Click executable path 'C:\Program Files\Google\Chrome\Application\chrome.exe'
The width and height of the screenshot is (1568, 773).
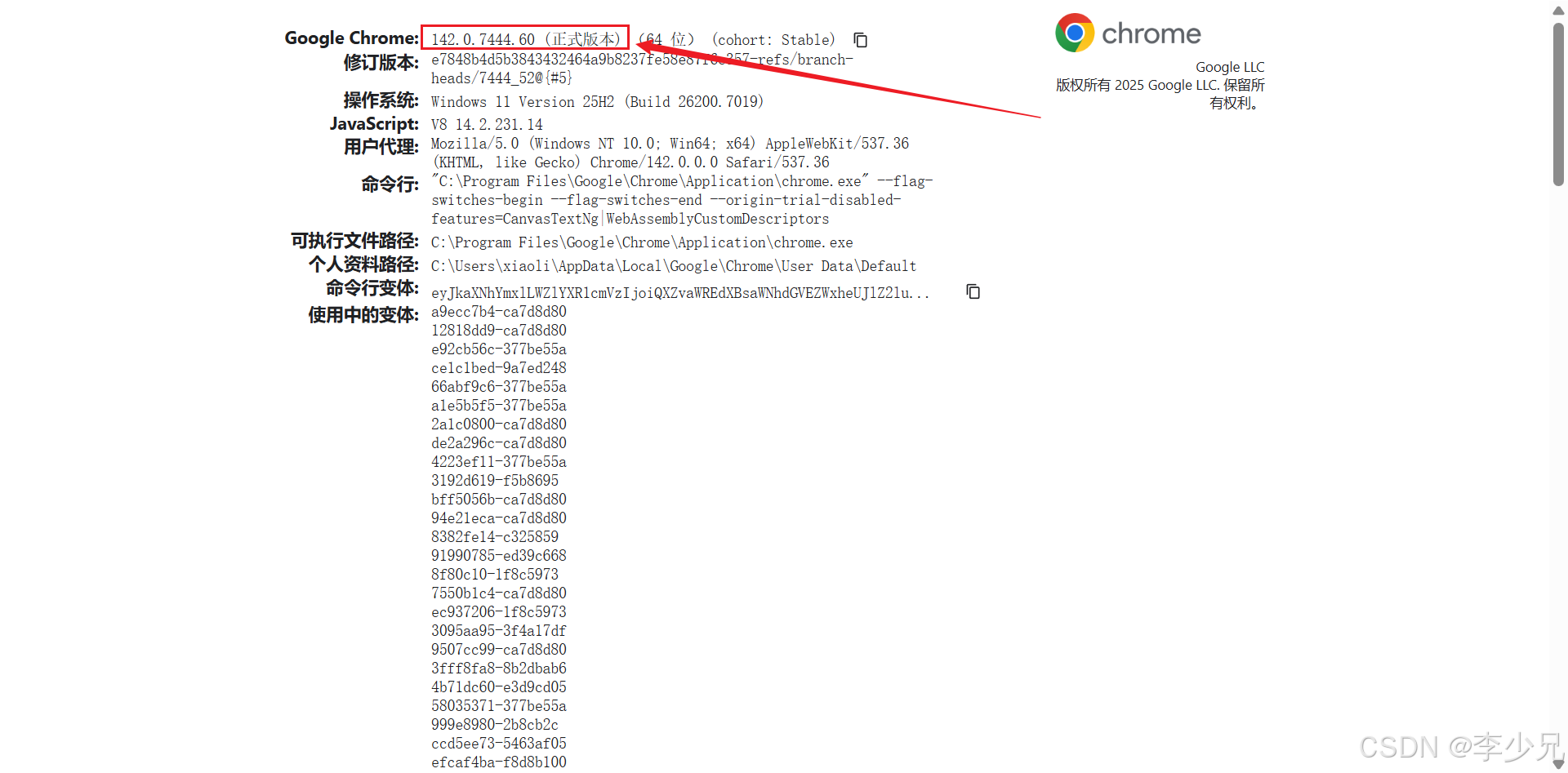pos(642,242)
